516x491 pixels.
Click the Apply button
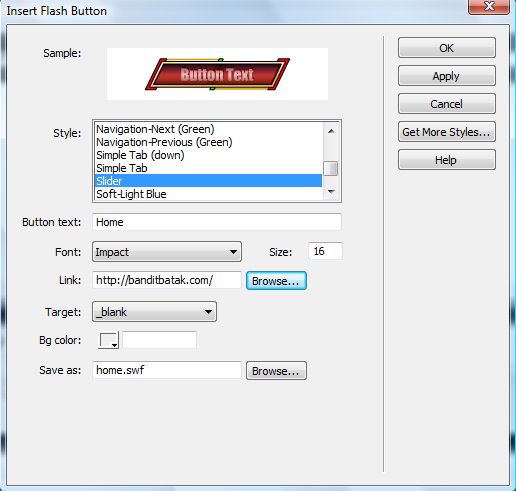tap(447, 76)
